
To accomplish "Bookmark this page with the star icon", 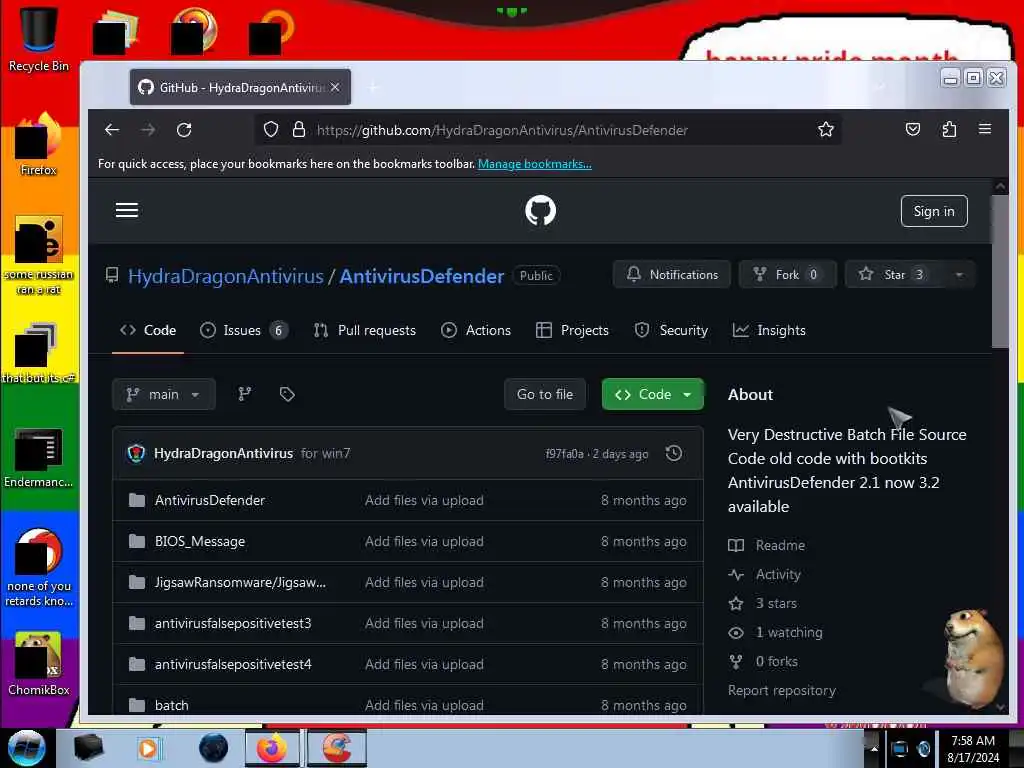I will (x=825, y=129).
